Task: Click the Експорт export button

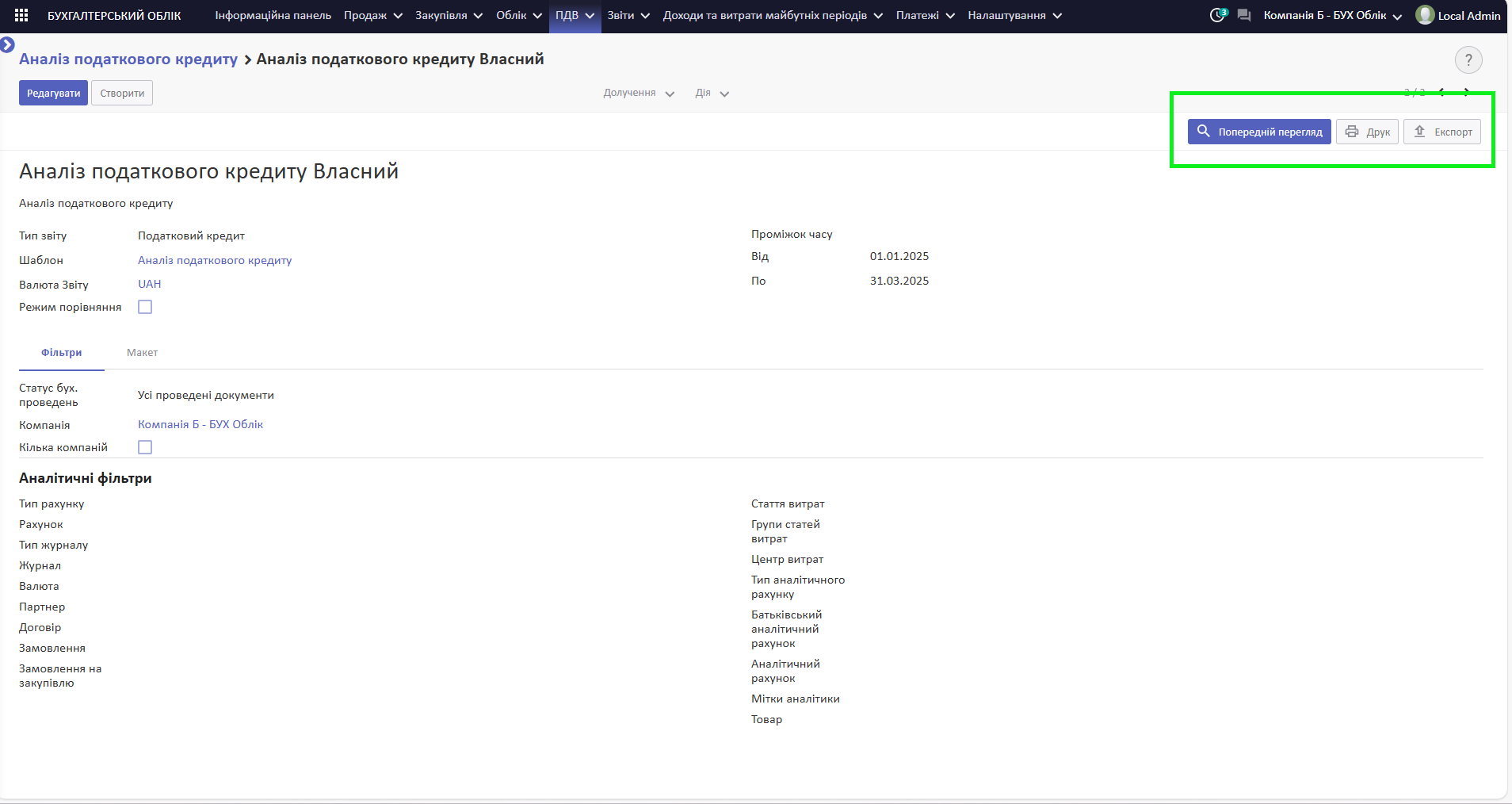Action: (1442, 132)
